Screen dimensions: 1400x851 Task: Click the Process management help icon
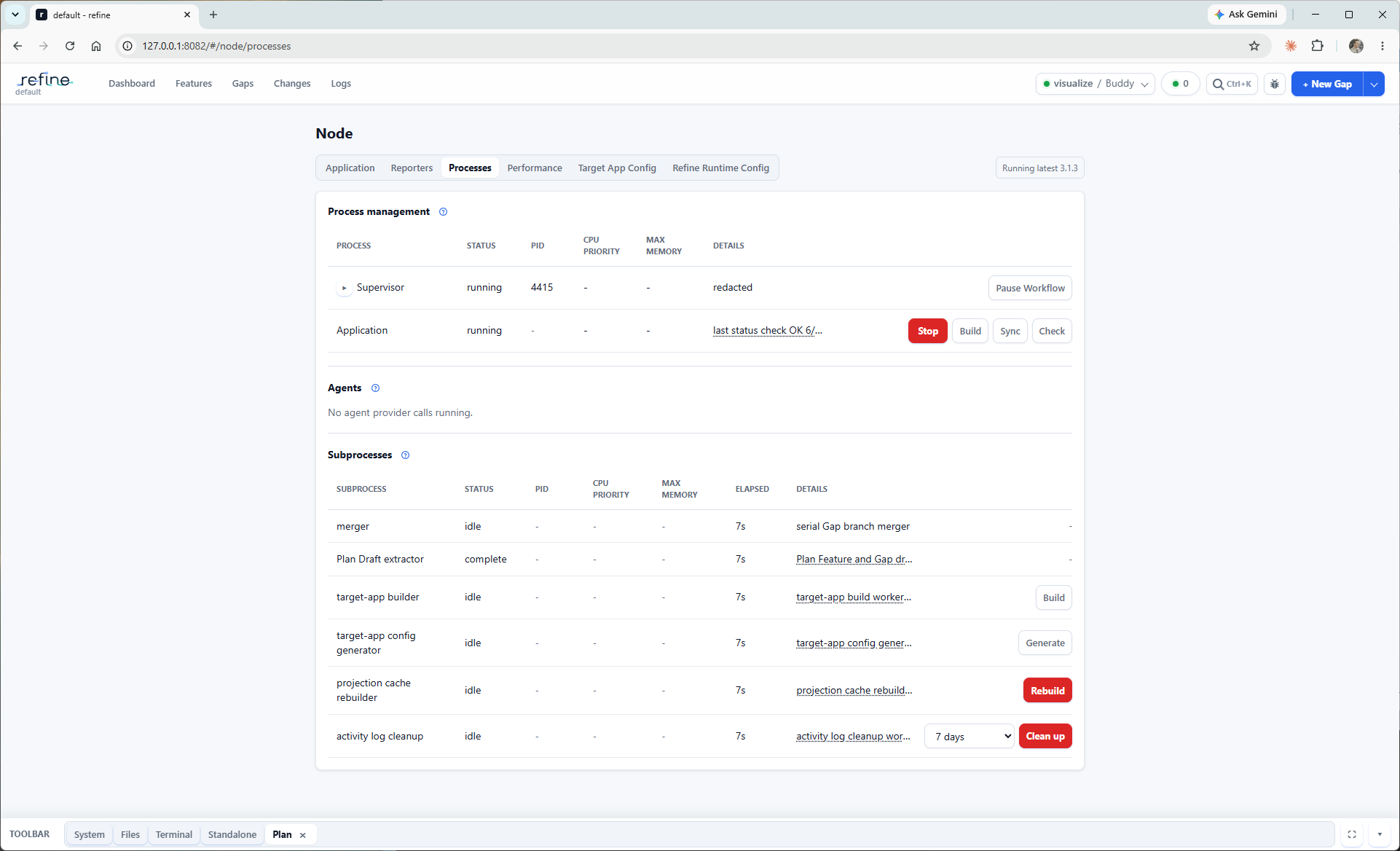point(443,212)
